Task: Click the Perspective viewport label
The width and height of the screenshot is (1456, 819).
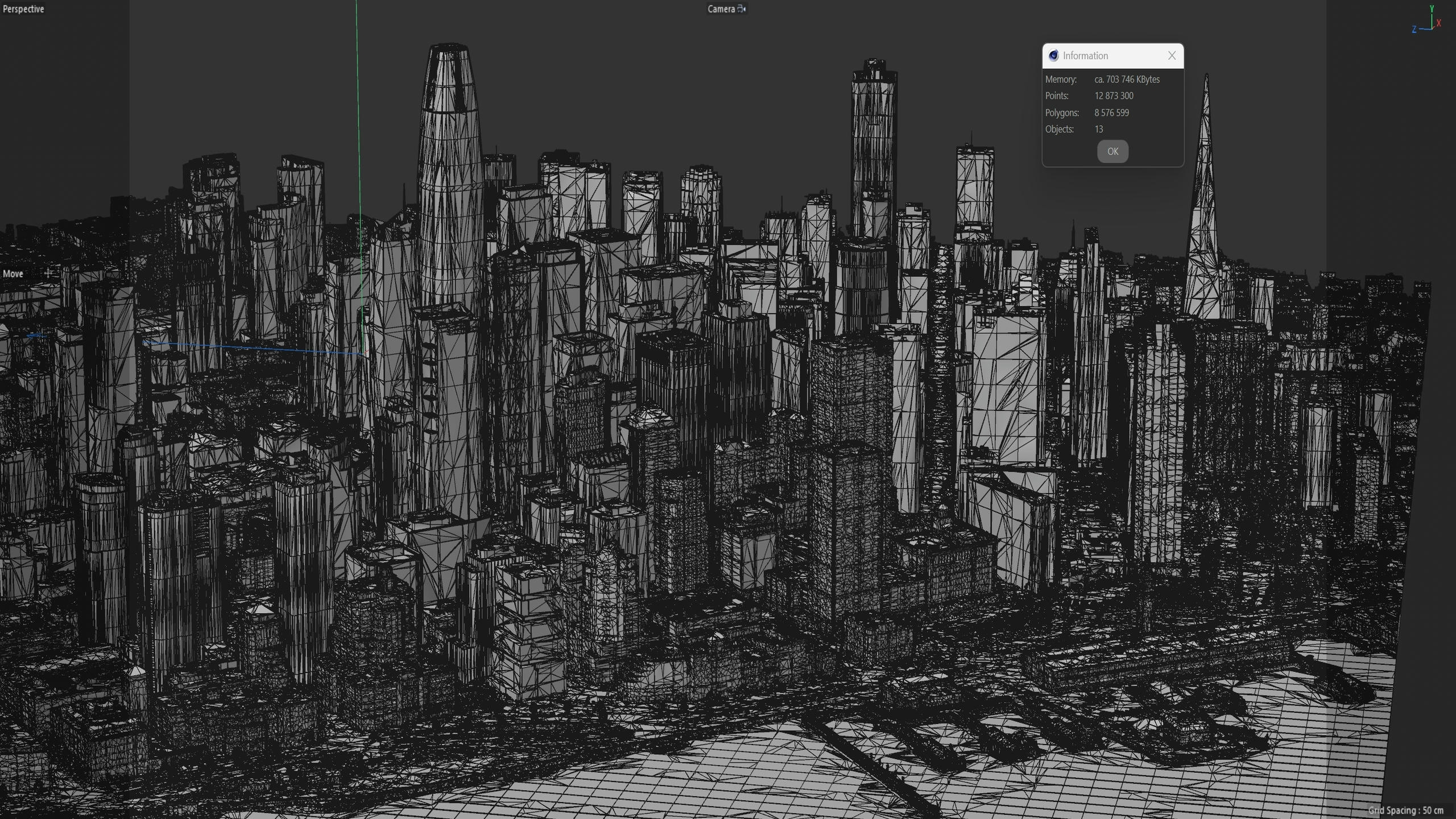Action: click(23, 9)
